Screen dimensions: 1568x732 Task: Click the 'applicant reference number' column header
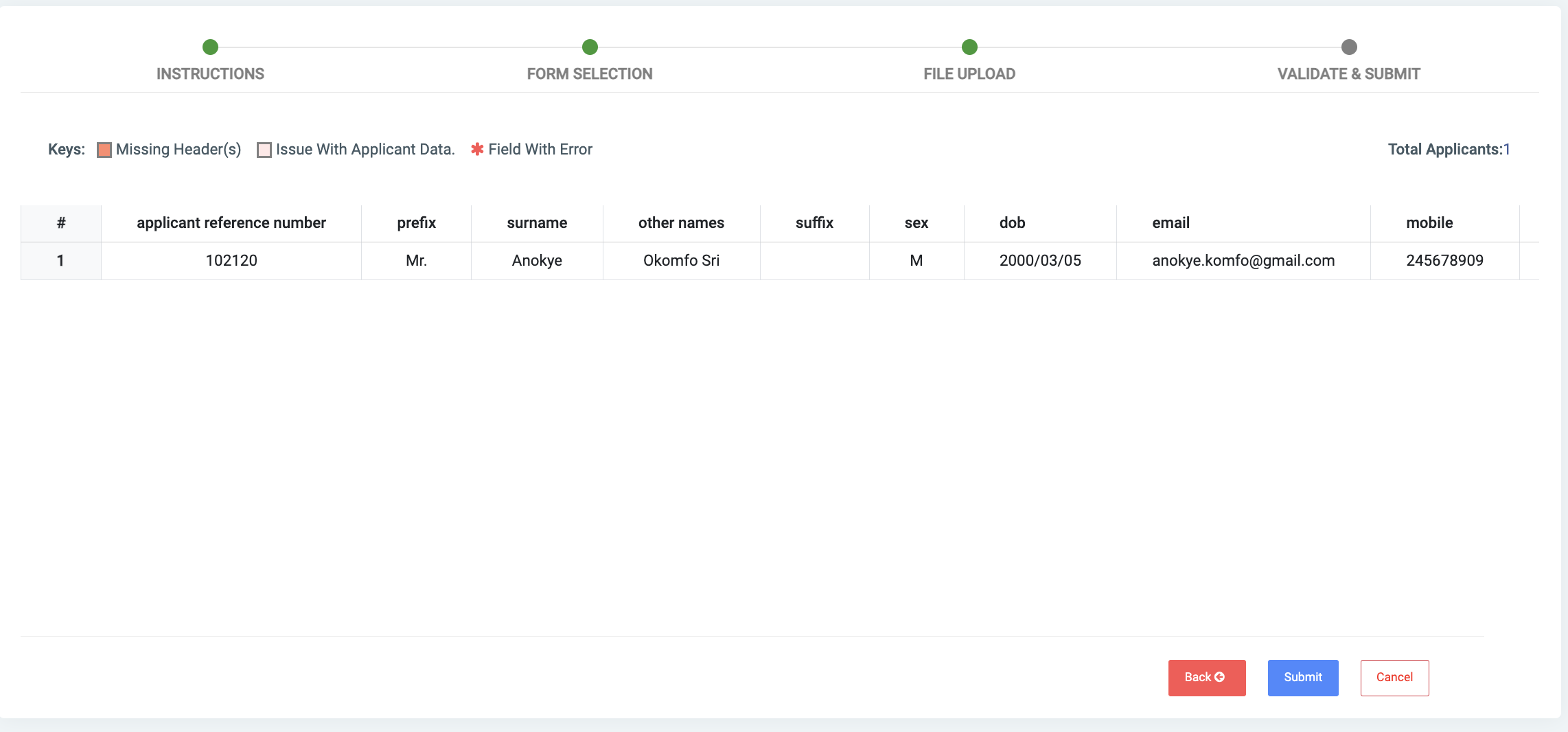click(231, 223)
